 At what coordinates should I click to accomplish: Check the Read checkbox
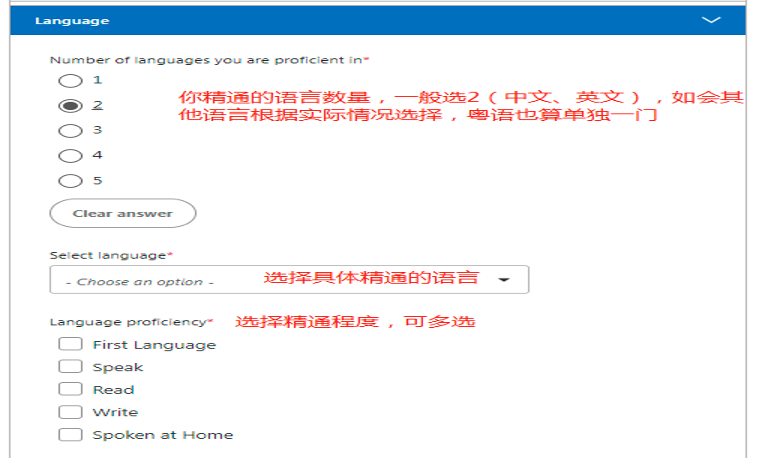click(71, 389)
